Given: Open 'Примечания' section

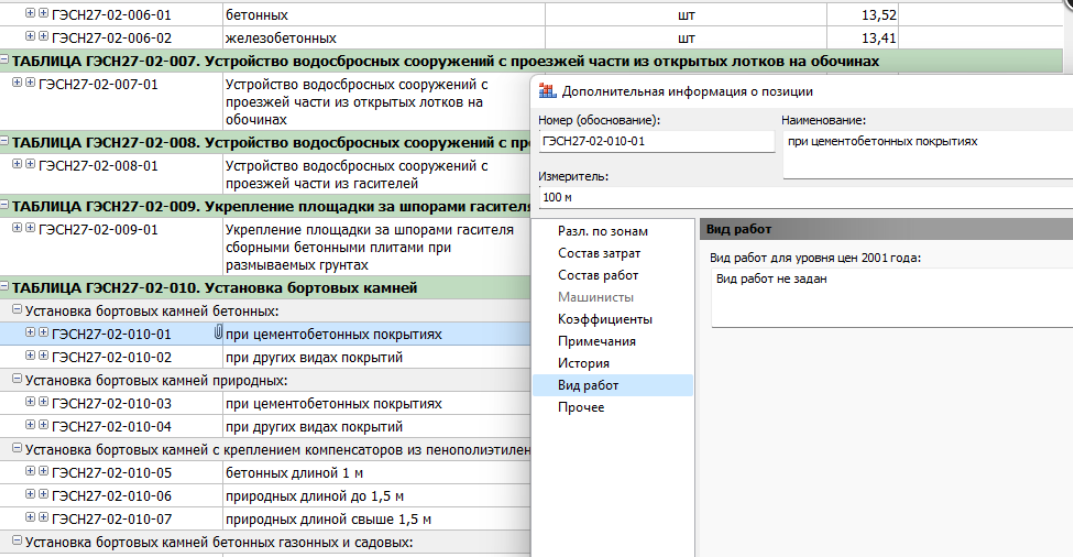Looking at the screenshot, I should coord(596,341).
